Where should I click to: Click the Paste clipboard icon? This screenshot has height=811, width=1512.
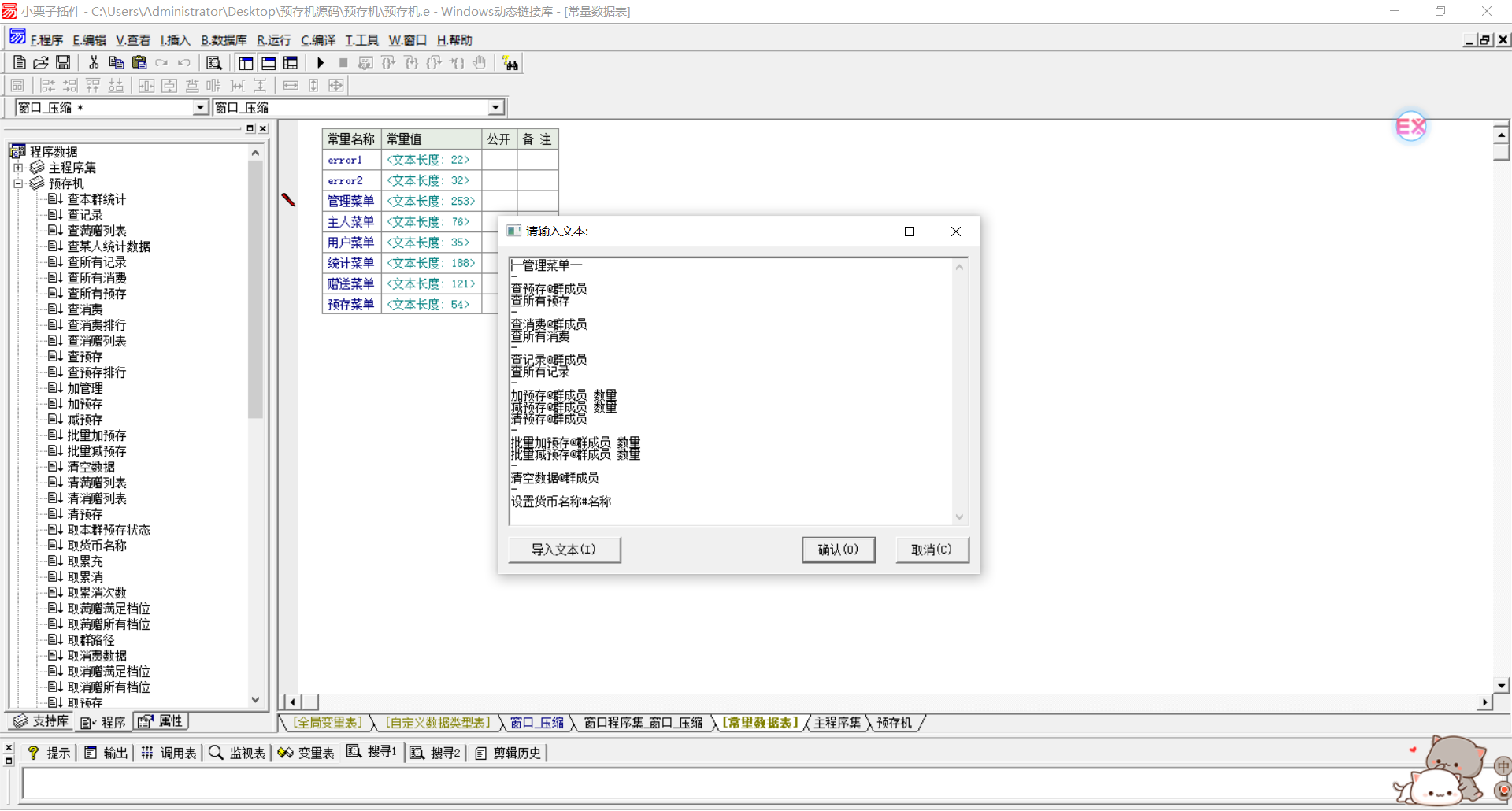coord(139,63)
